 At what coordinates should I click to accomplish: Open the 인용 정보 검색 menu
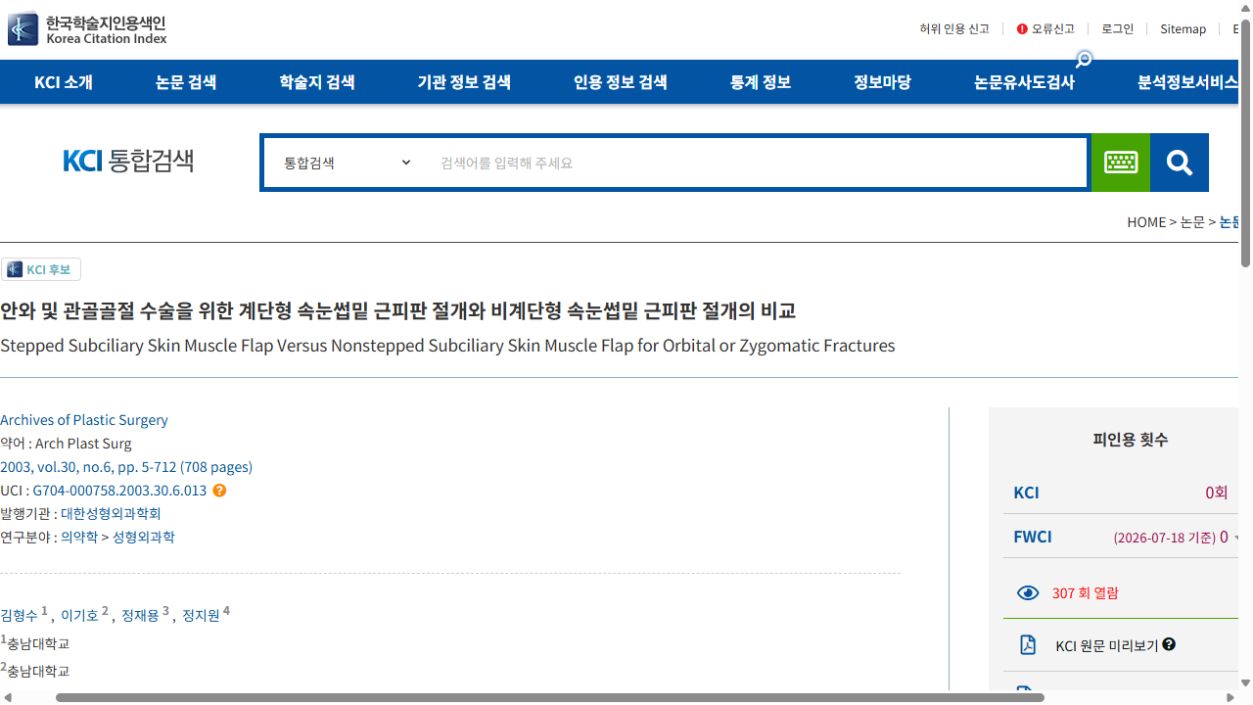(620, 82)
